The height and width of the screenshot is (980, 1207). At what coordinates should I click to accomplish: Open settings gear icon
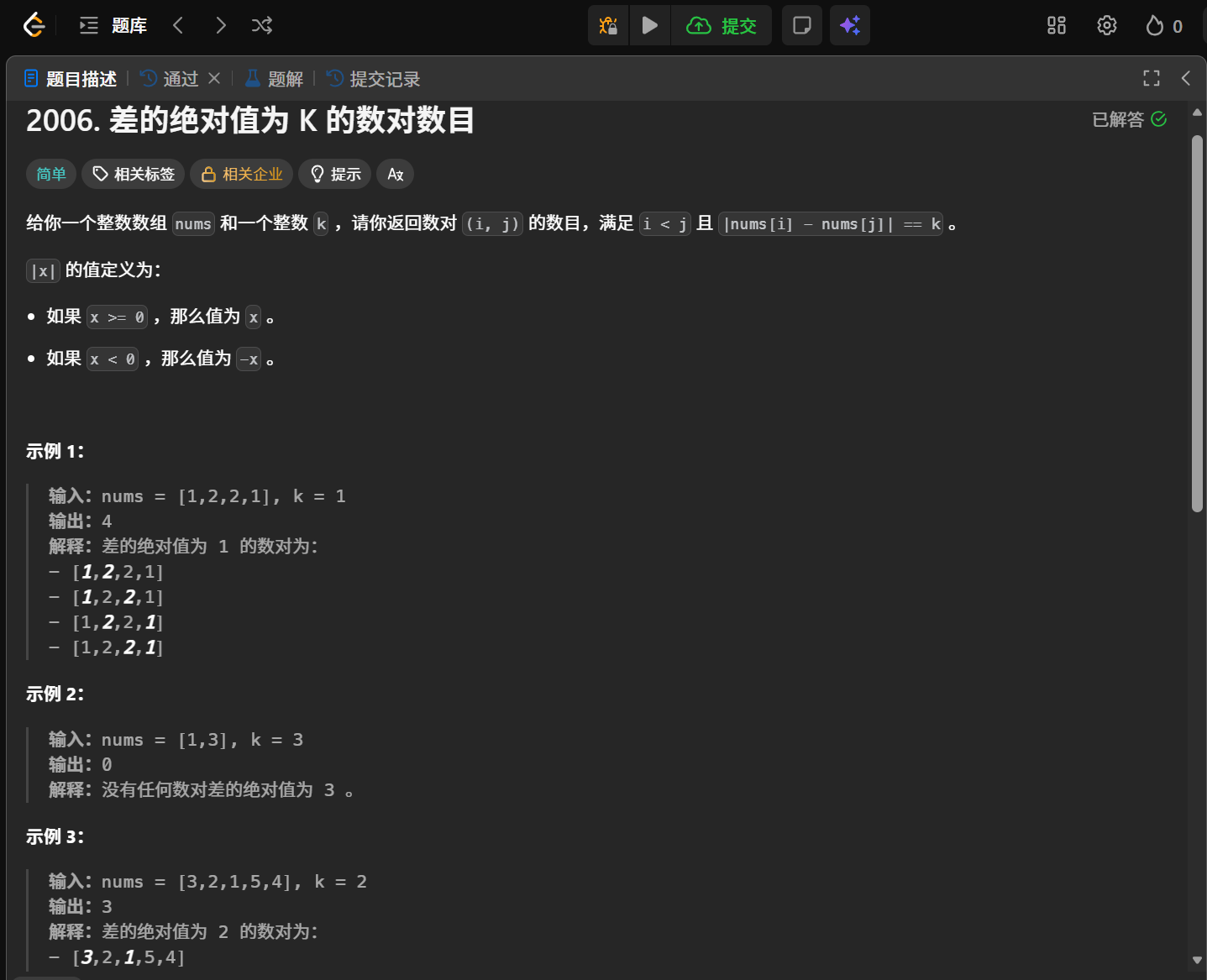[1107, 26]
